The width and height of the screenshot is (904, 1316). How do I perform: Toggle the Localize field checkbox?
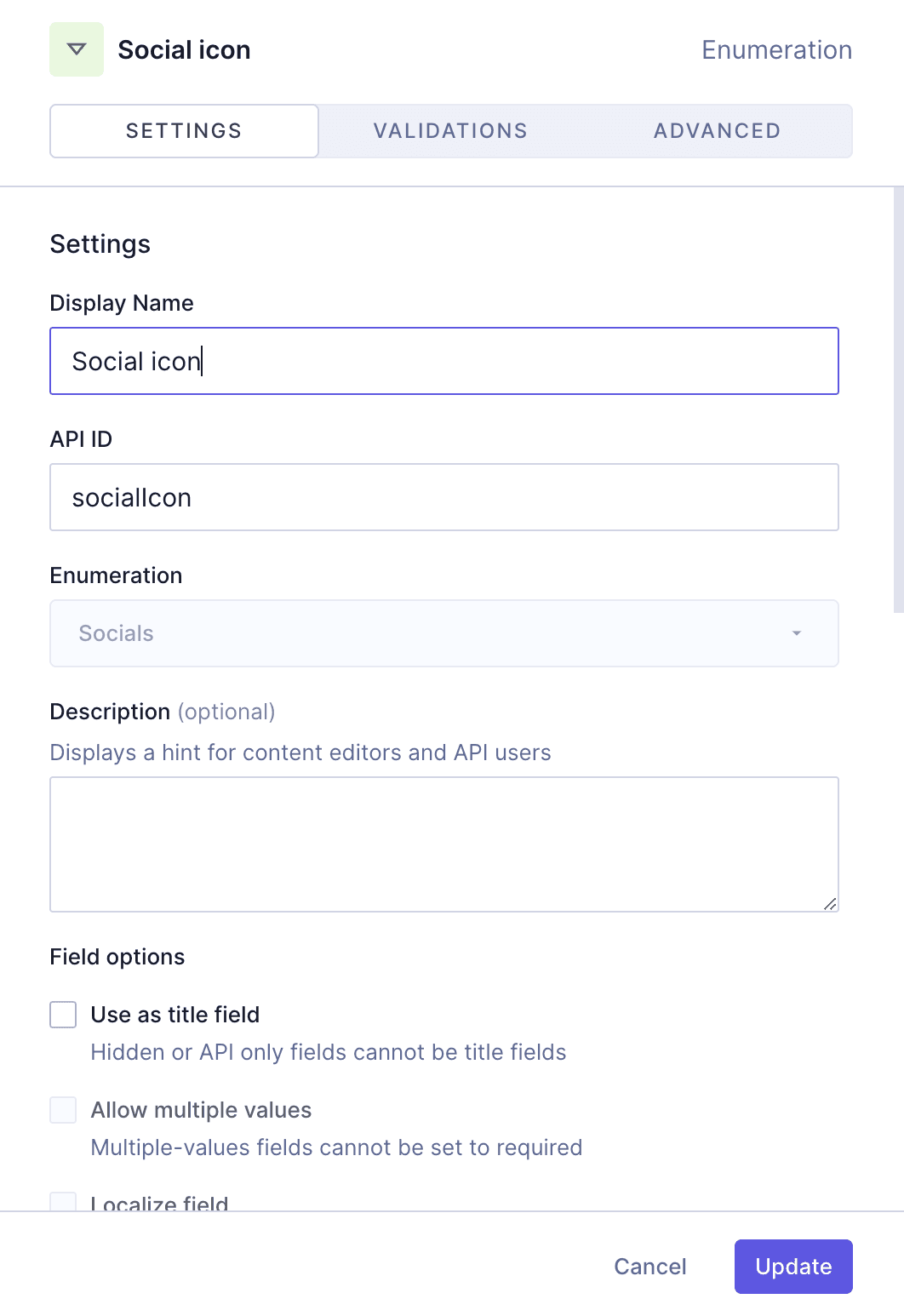pyautogui.click(x=63, y=1202)
